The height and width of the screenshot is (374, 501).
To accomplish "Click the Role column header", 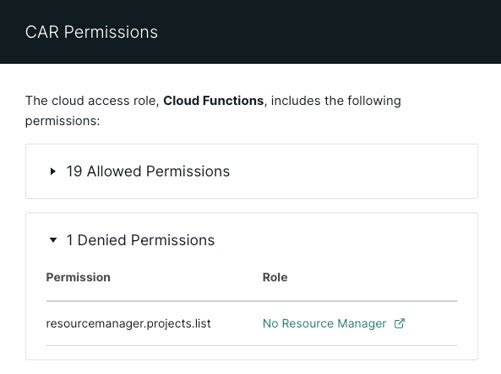I will (275, 277).
